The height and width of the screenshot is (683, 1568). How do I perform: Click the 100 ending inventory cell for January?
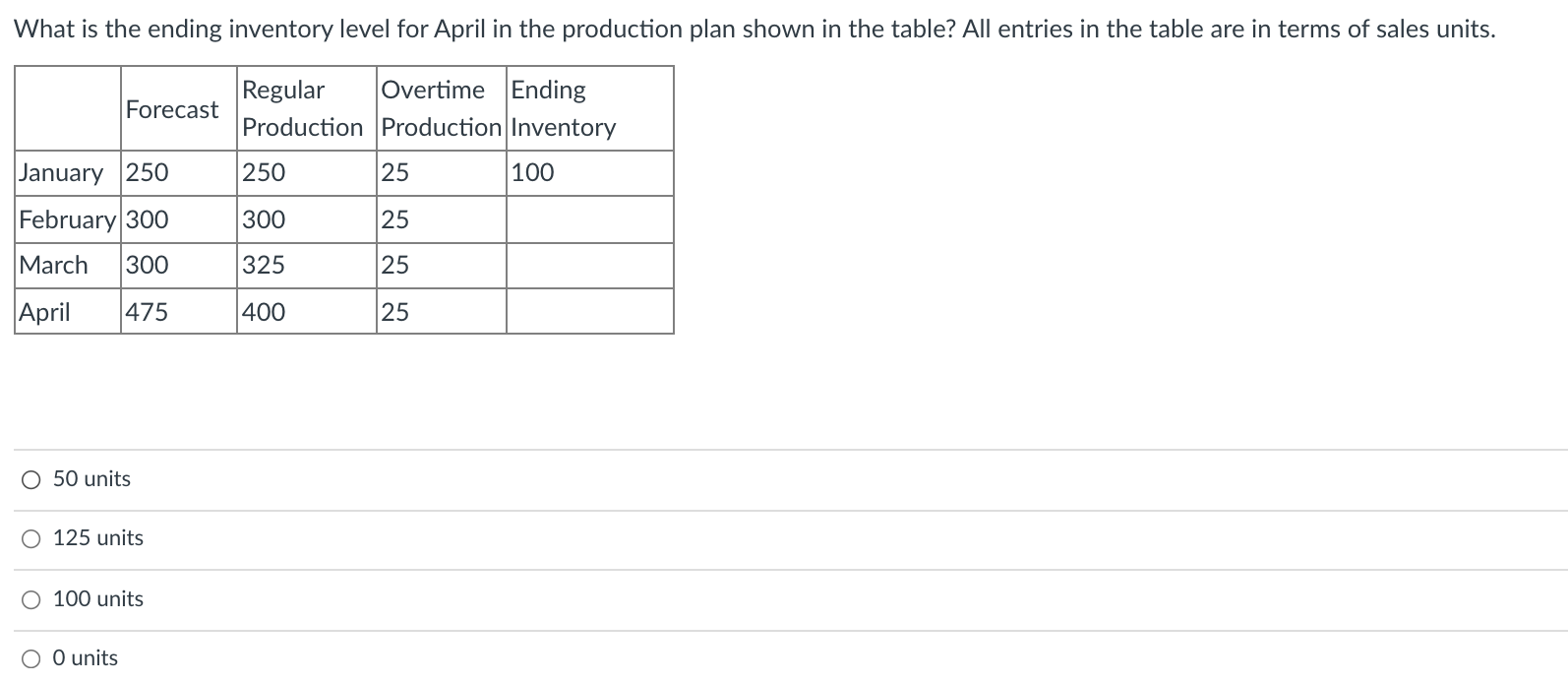pos(532,173)
